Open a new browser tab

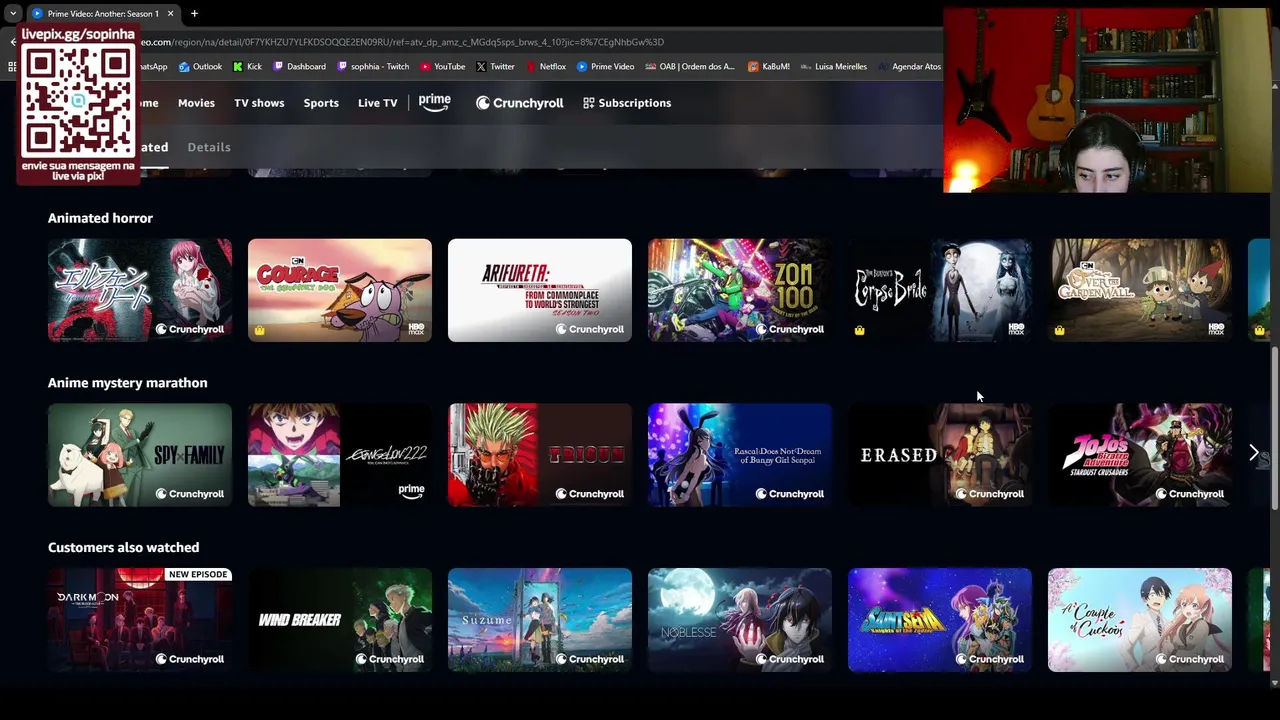point(194,14)
